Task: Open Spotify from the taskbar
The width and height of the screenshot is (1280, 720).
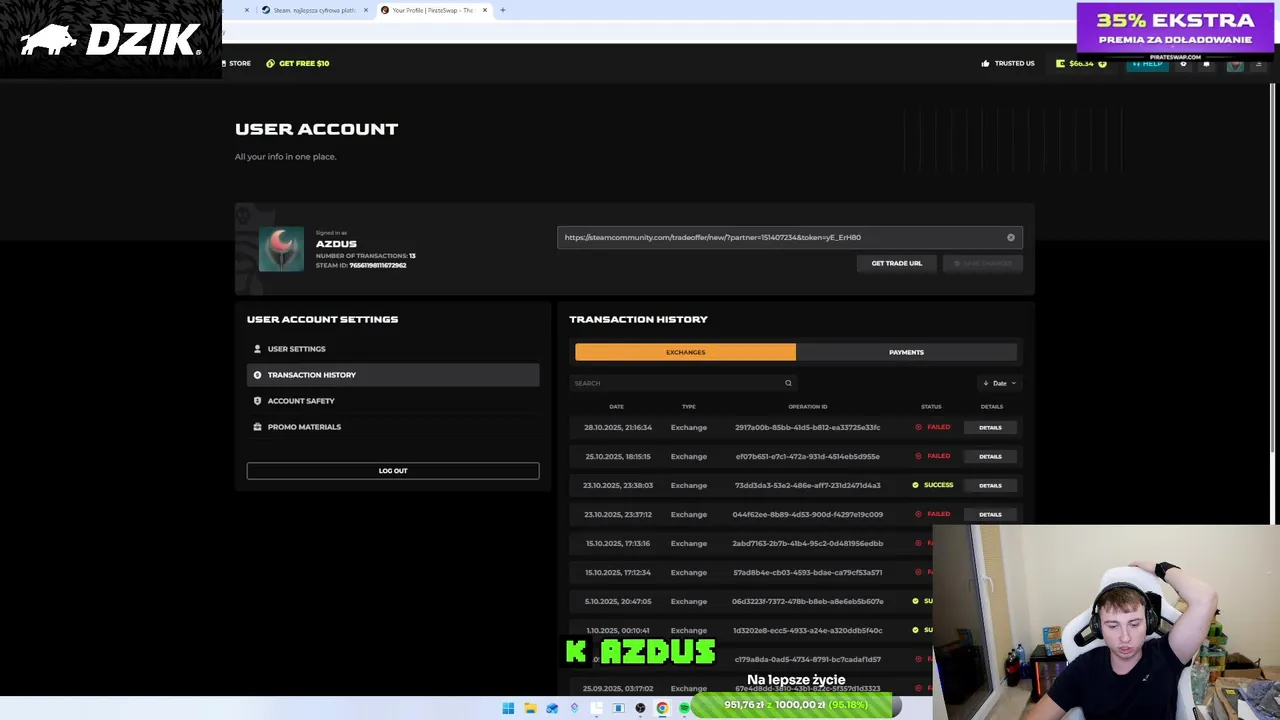Action: point(684,708)
